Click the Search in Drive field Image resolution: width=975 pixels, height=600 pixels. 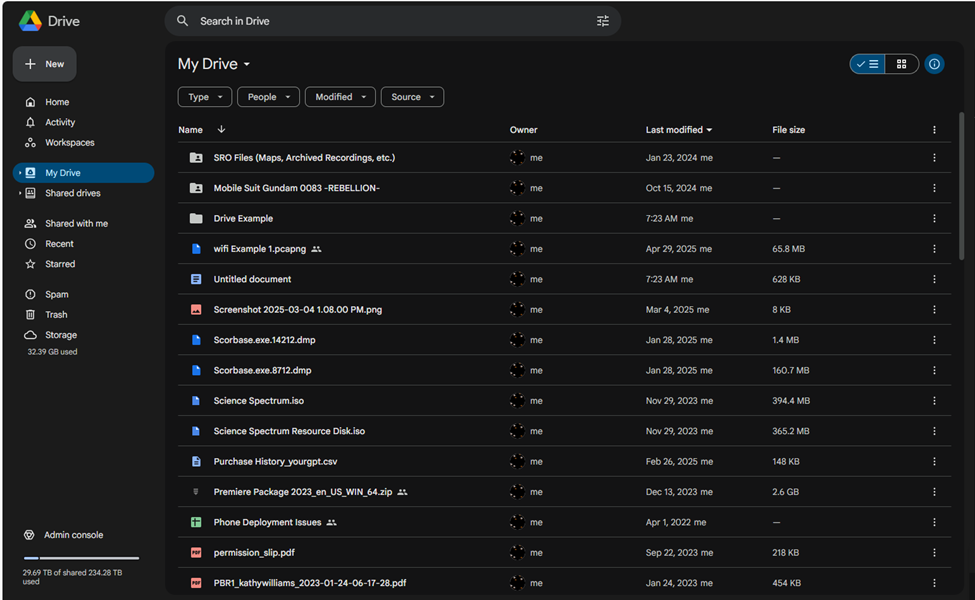tap(390, 21)
